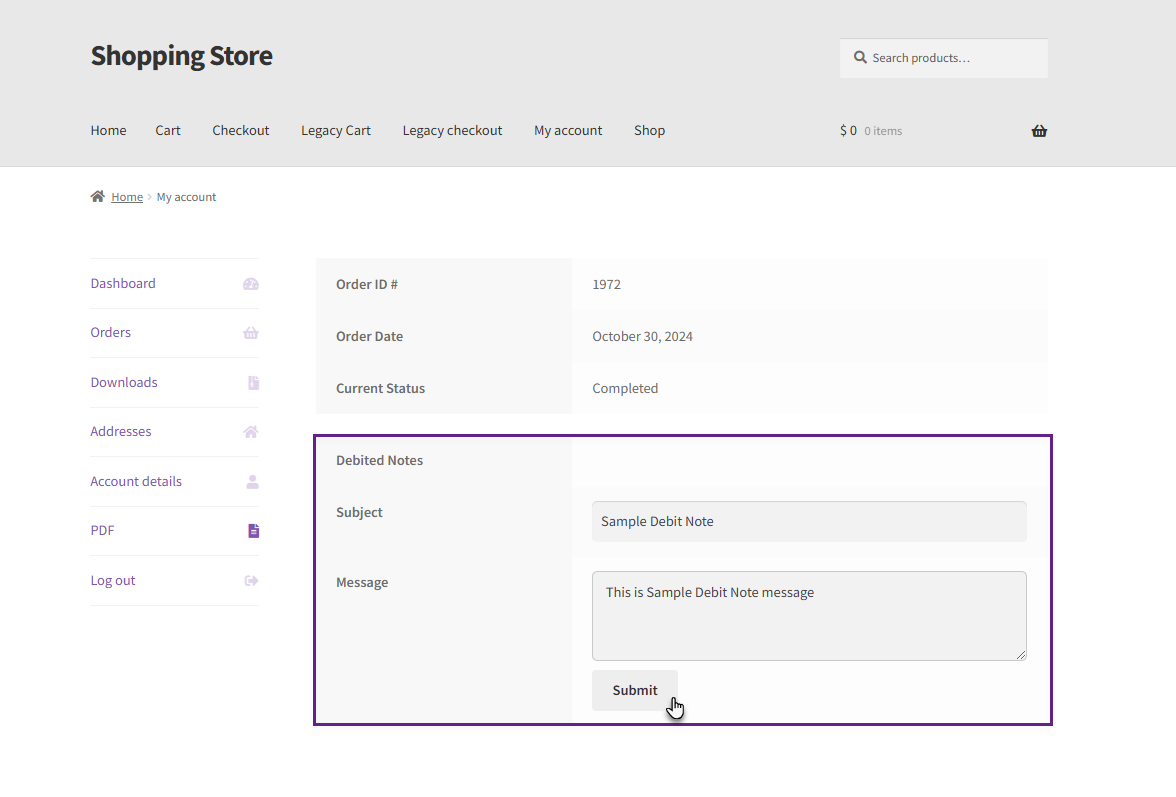Open Cart in the top navigation

click(x=168, y=130)
